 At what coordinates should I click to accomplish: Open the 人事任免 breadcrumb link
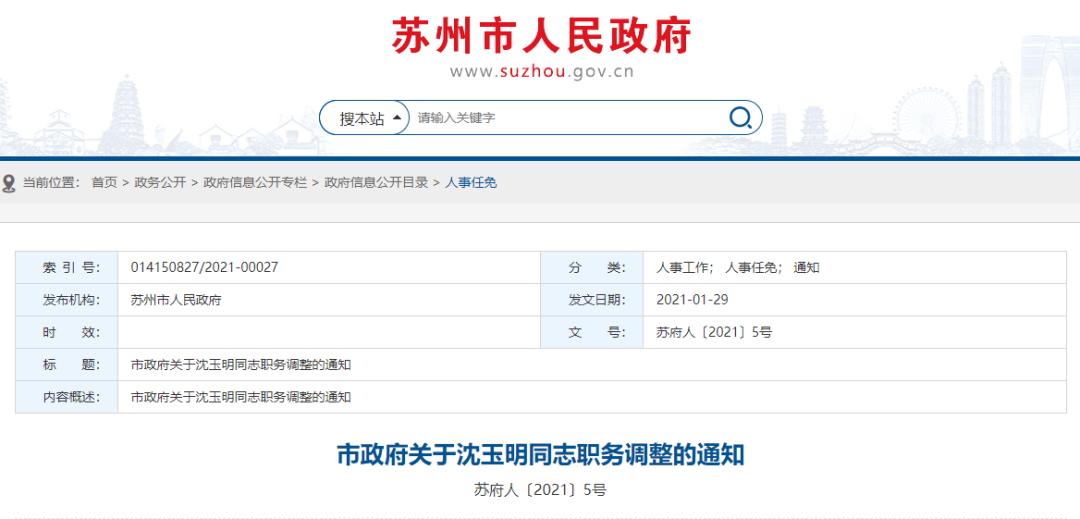pos(470,182)
